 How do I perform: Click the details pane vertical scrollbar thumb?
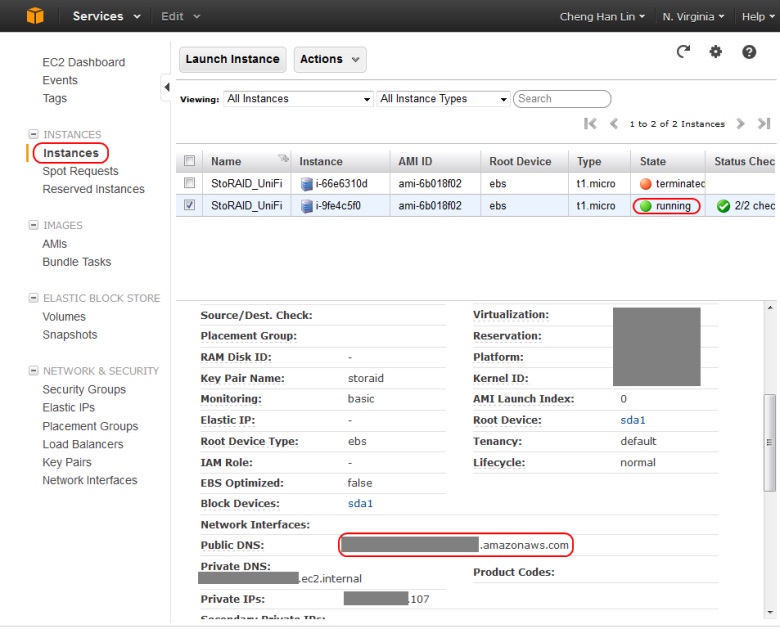coord(770,442)
